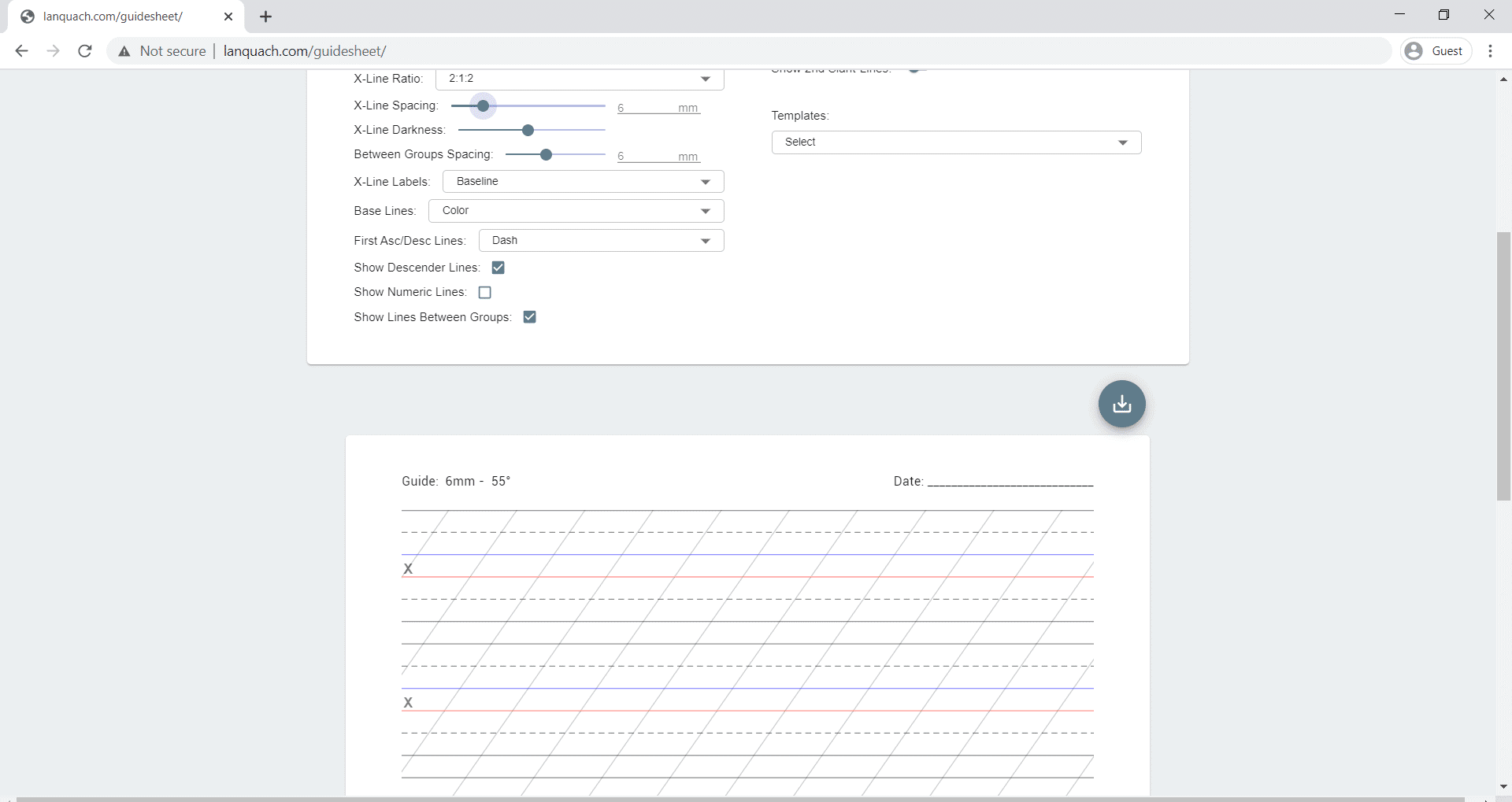Screen dimensions: 1512x802
Task: Click the download guidesheet button
Action: [x=1121, y=404]
